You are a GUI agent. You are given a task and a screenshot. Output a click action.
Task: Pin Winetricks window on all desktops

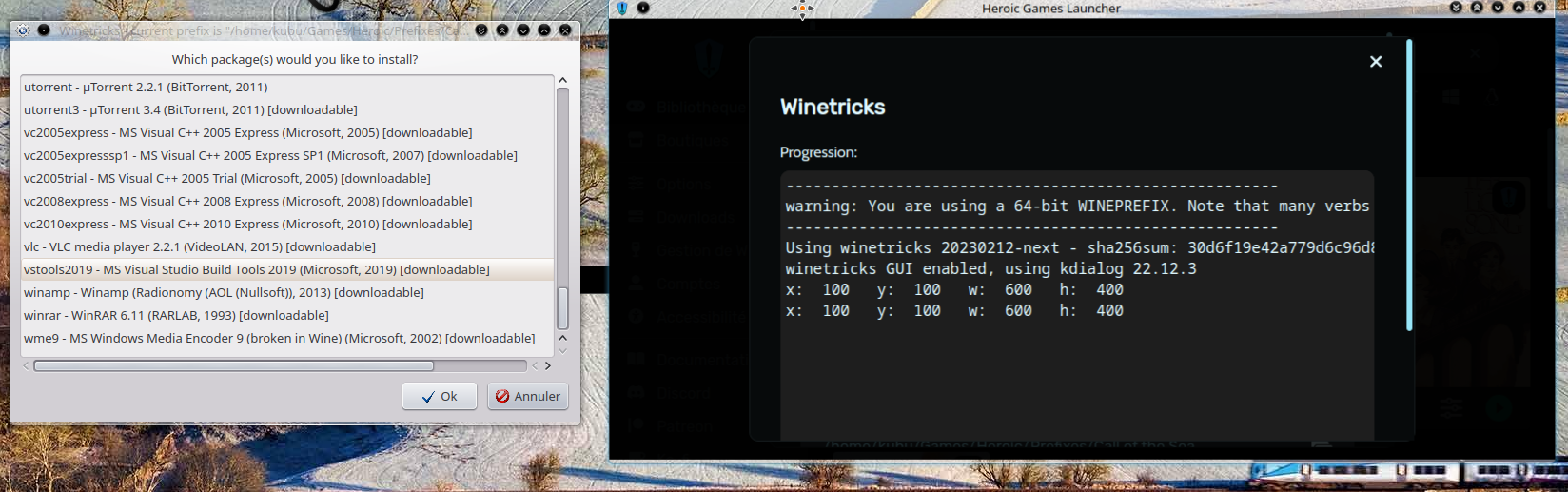(44, 30)
